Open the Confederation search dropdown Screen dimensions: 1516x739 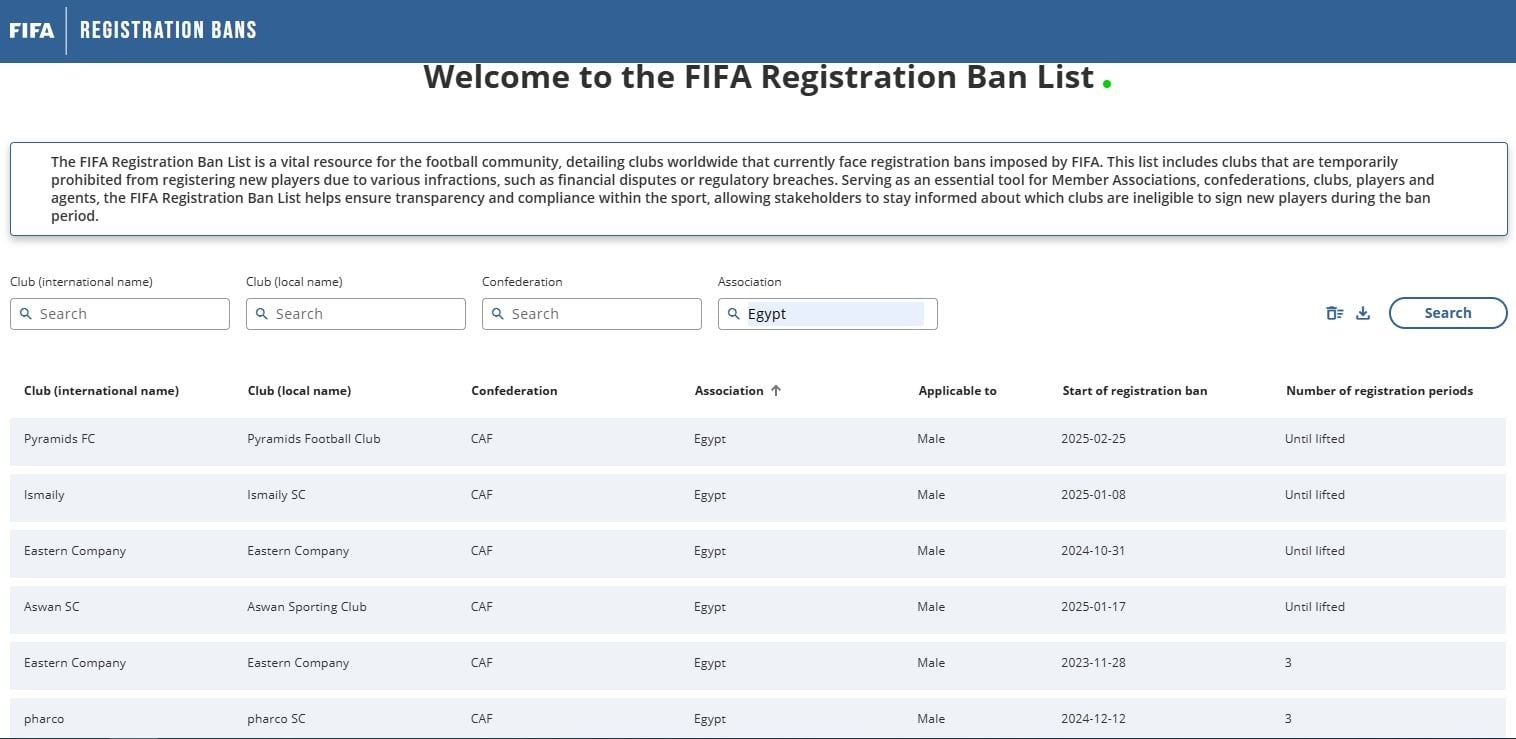(602, 314)
